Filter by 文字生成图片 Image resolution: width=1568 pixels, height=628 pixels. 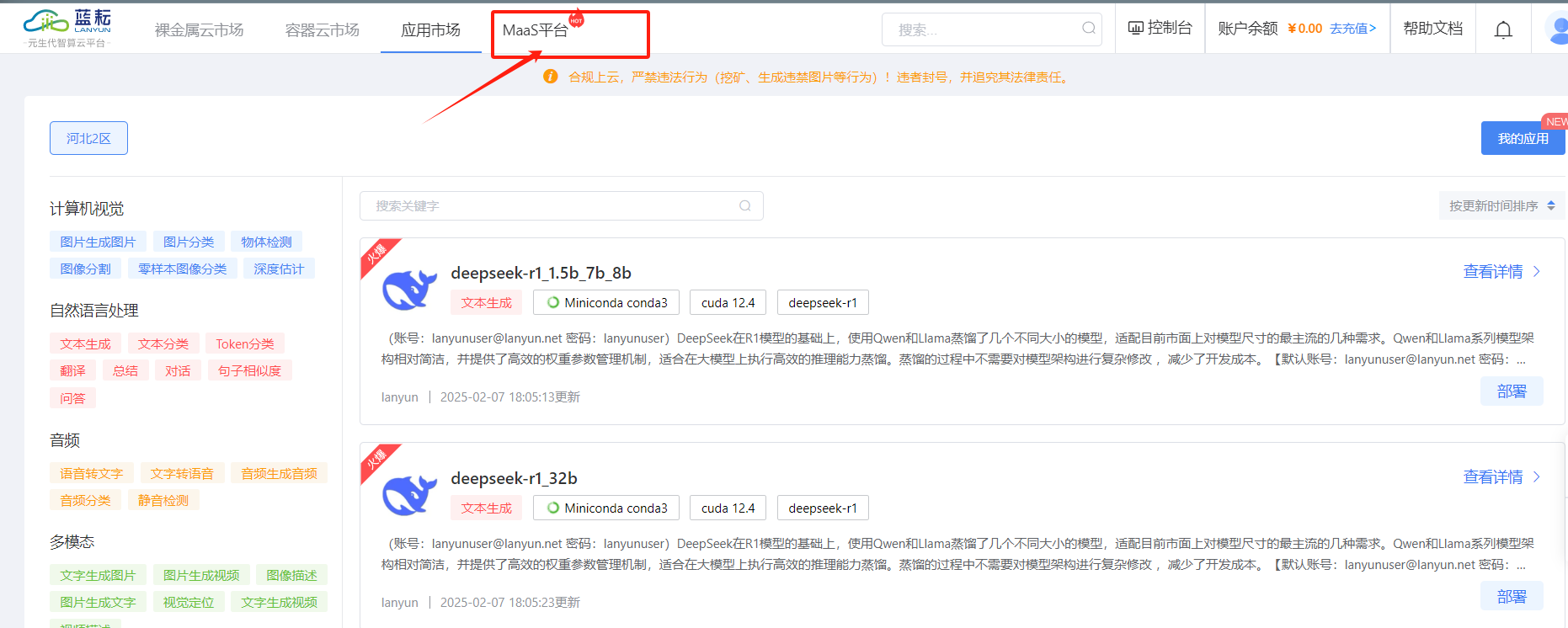click(x=98, y=575)
